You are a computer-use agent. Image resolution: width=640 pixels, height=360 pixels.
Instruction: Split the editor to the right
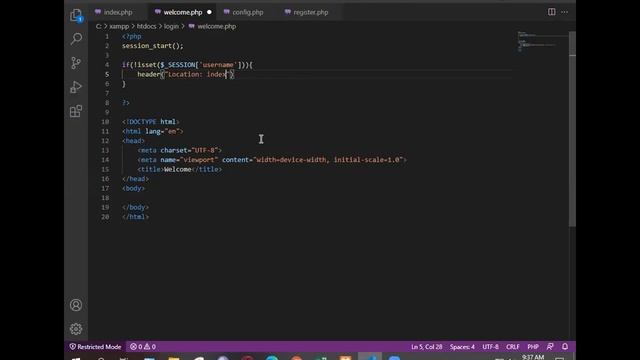(551, 12)
